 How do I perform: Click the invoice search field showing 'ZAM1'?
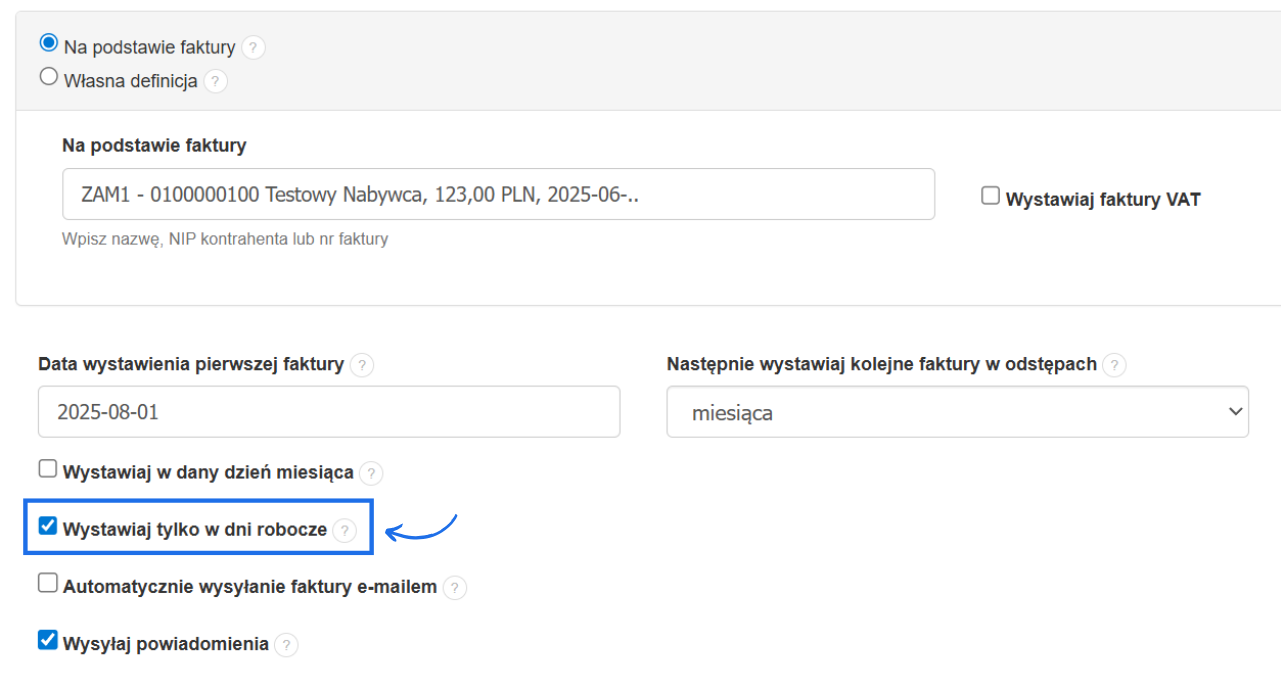[498, 194]
